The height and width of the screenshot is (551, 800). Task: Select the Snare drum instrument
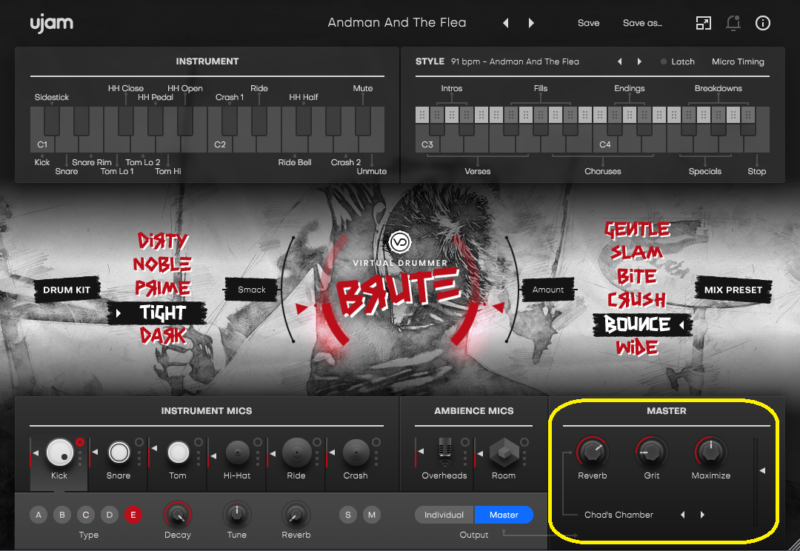click(x=119, y=452)
